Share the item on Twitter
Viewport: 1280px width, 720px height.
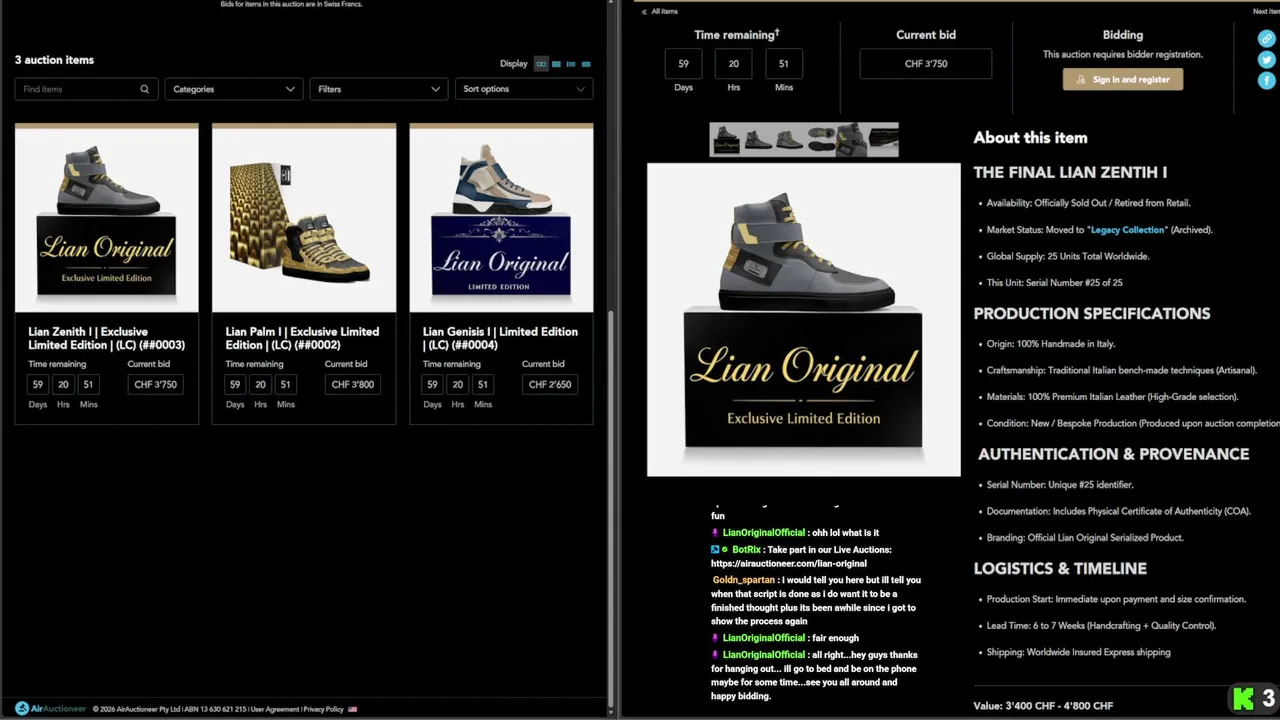[x=1266, y=60]
